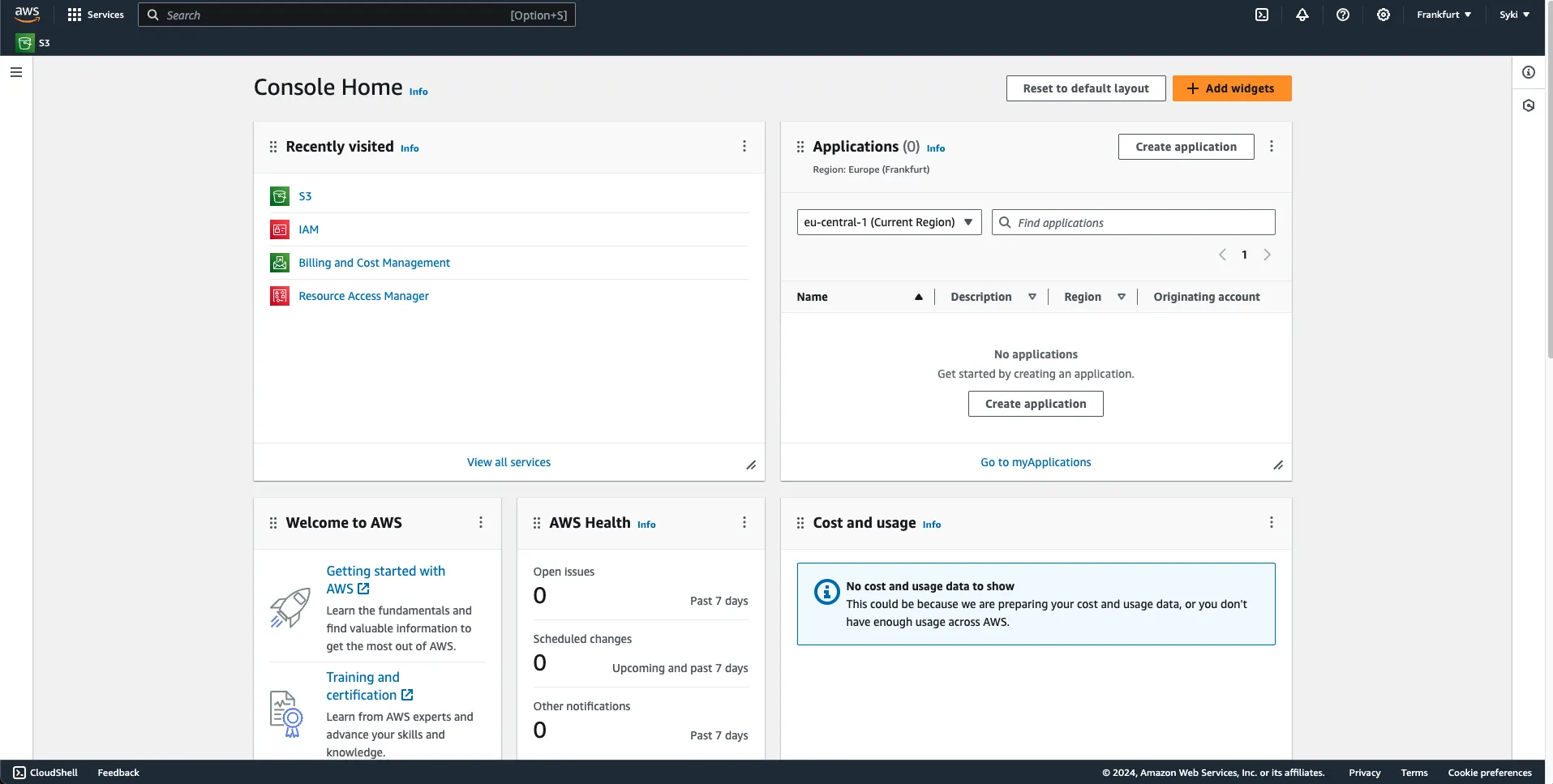
Task: Open the Billing and Cost Management link
Action: click(x=374, y=263)
